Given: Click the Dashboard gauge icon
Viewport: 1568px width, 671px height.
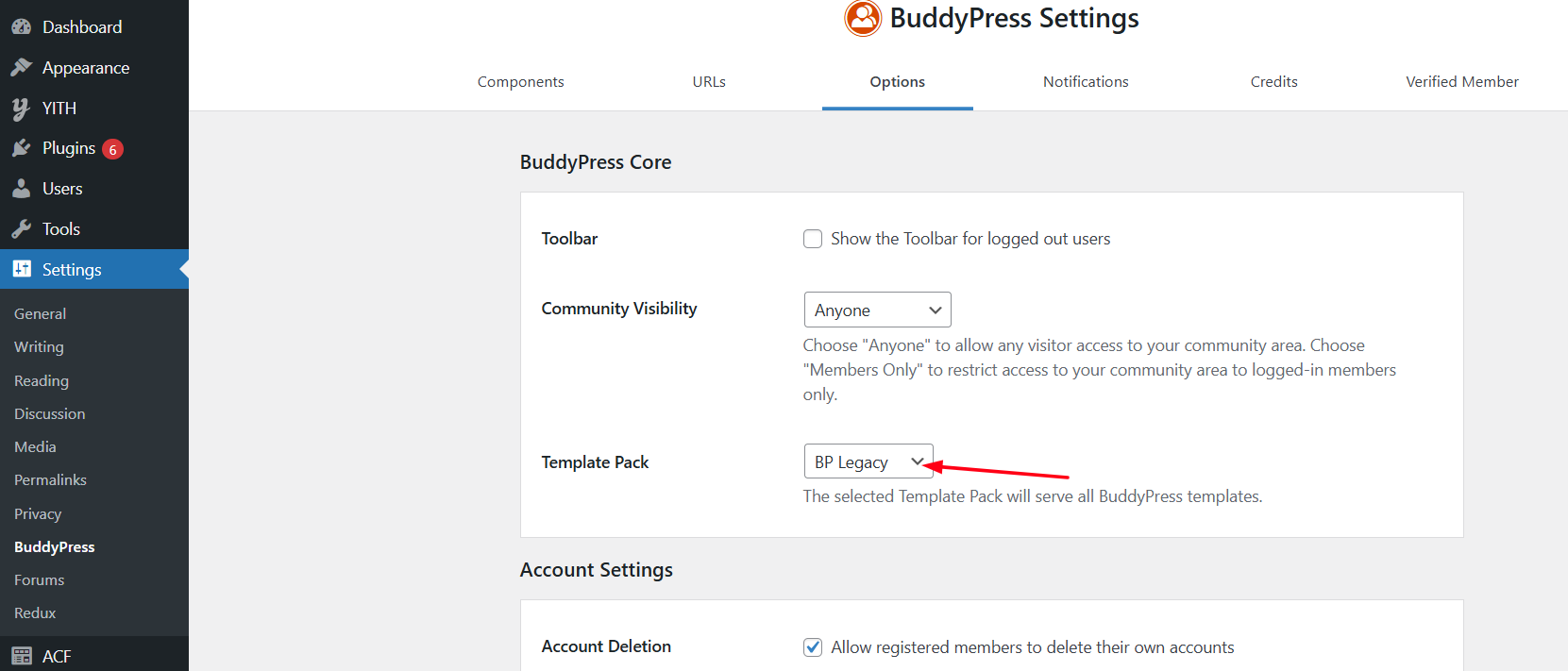Looking at the screenshot, I should [x=21, y=27].
